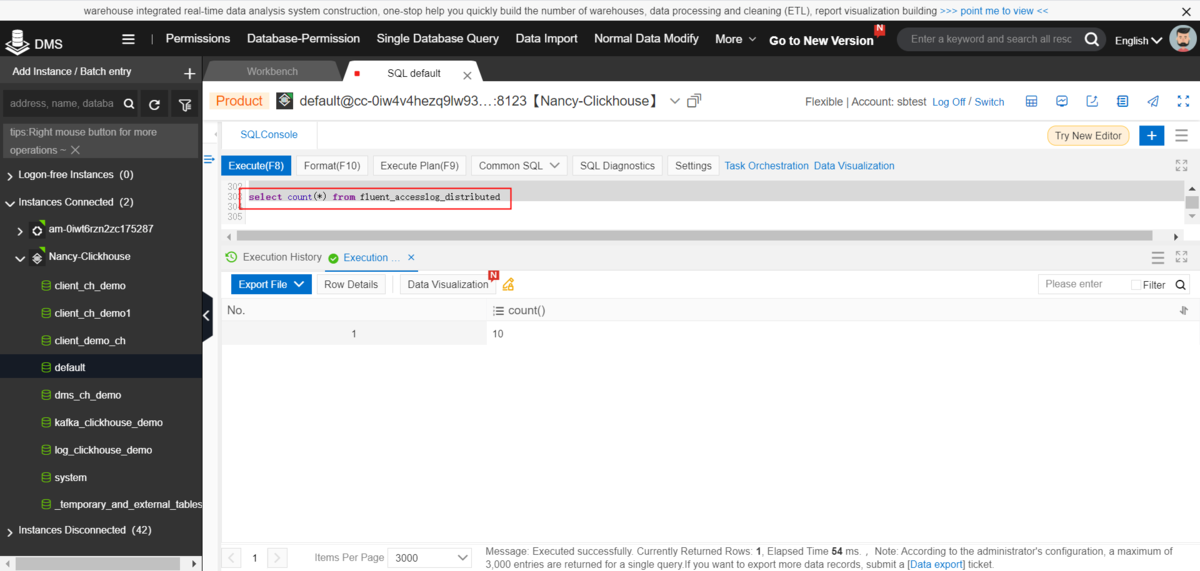The image size is (1200, 571).
Task: Toggle full screen icon in header
Action: pyautogui.click(x=1183, y=101)
